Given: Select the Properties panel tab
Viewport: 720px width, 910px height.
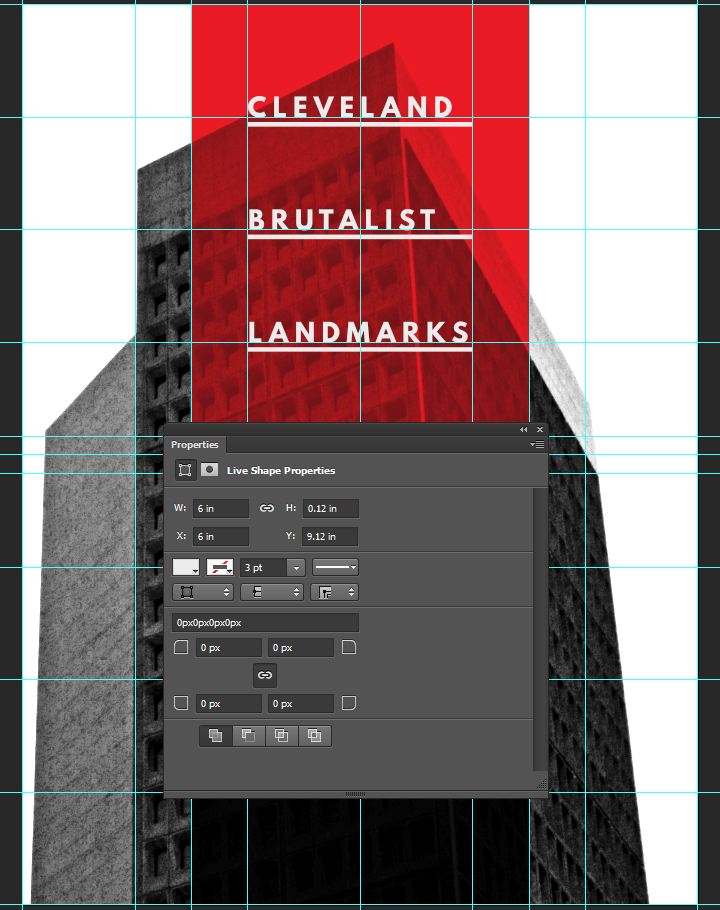Looking at the screenshot, I should tap(195, 445).
